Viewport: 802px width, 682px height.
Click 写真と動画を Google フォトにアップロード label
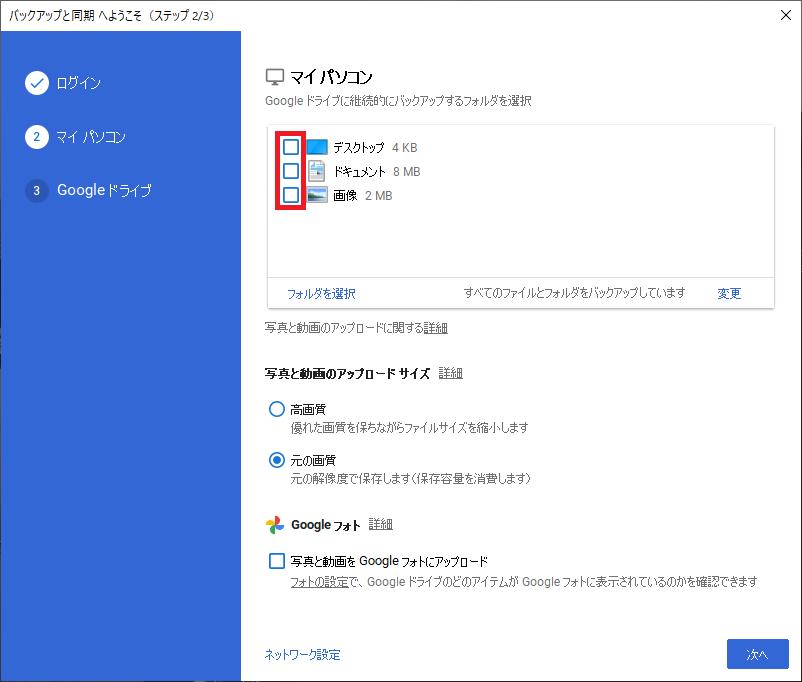point(389,561)
